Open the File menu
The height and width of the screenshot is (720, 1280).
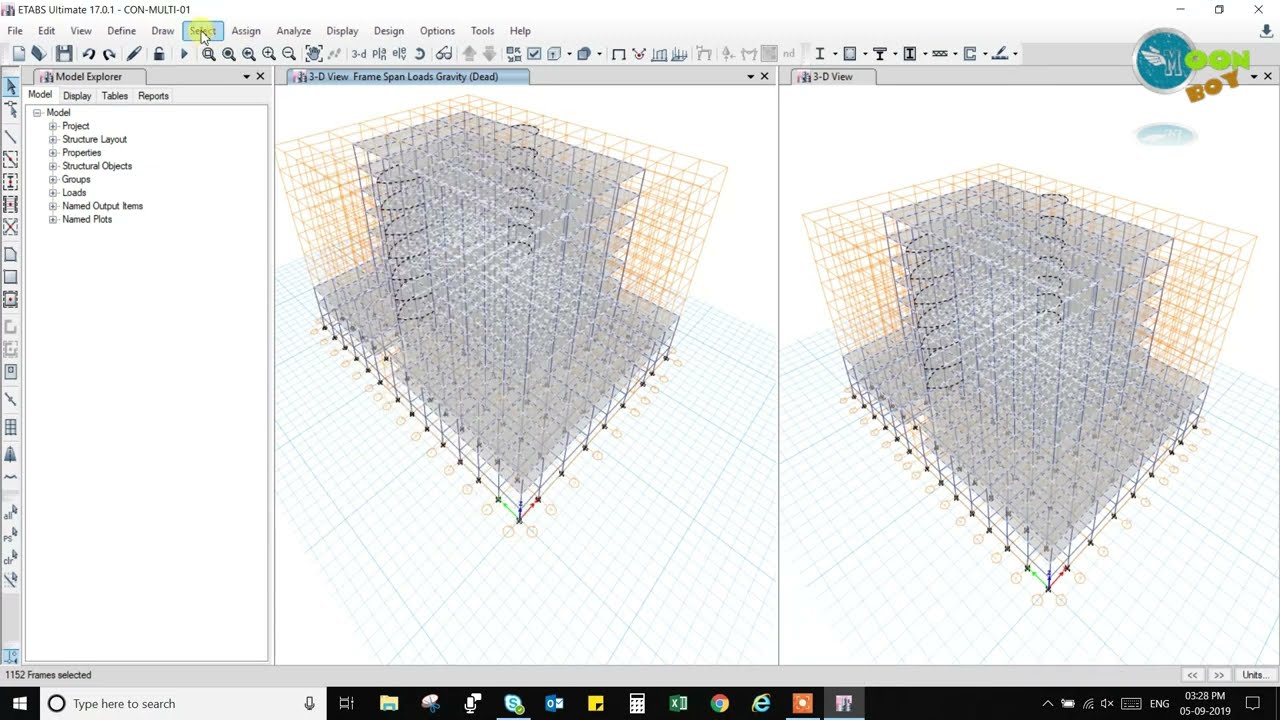(15, 31)
